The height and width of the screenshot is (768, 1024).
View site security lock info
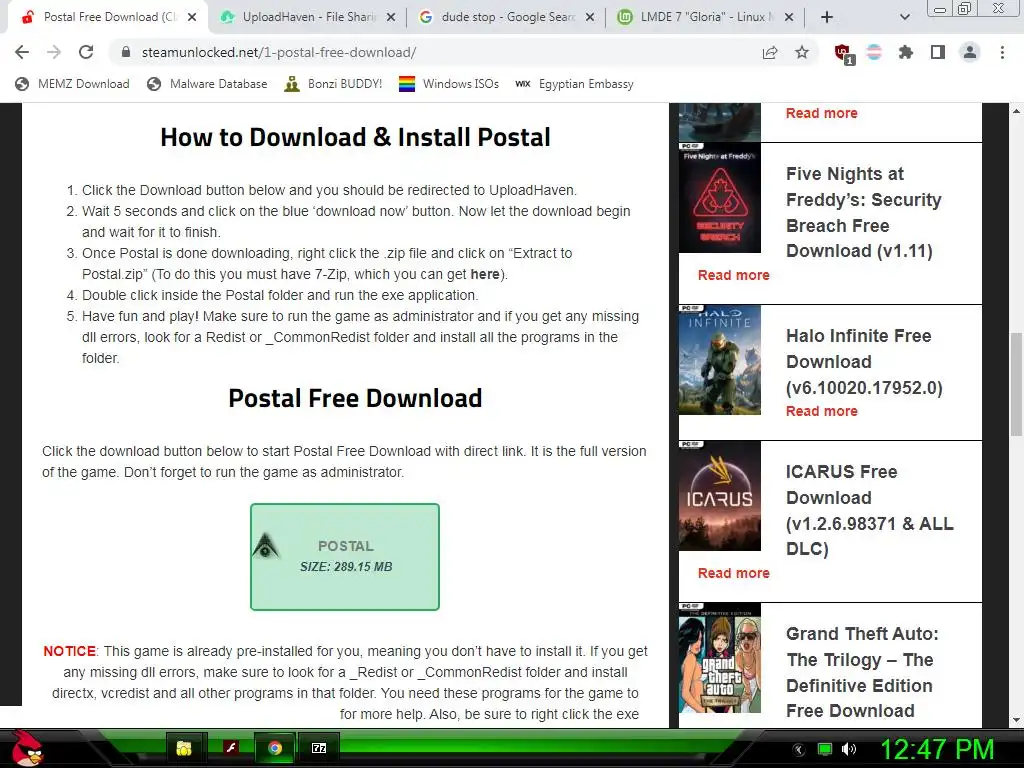[x=126, y=52]
